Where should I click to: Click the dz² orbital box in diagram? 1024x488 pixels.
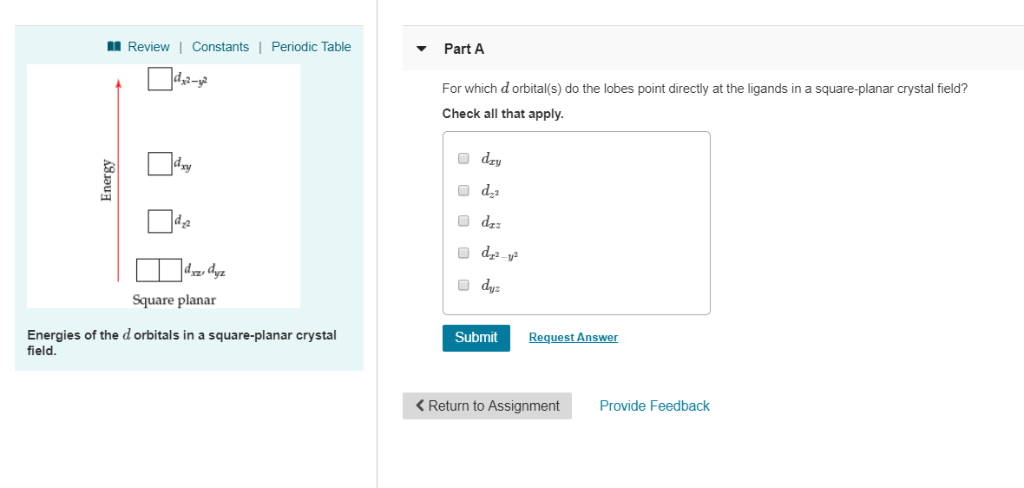[x=159, y=220]
